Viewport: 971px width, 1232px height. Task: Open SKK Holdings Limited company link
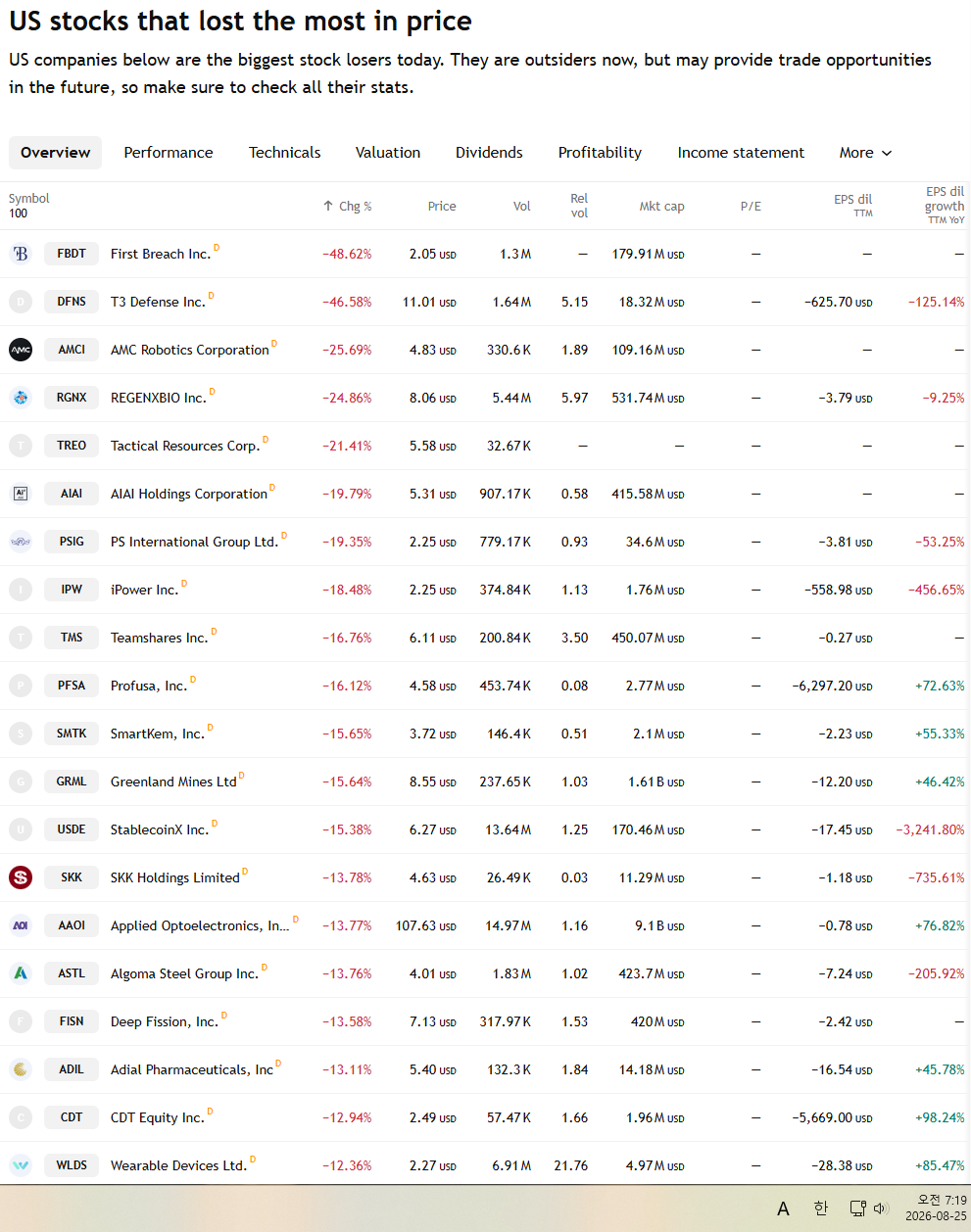point(175,877)
